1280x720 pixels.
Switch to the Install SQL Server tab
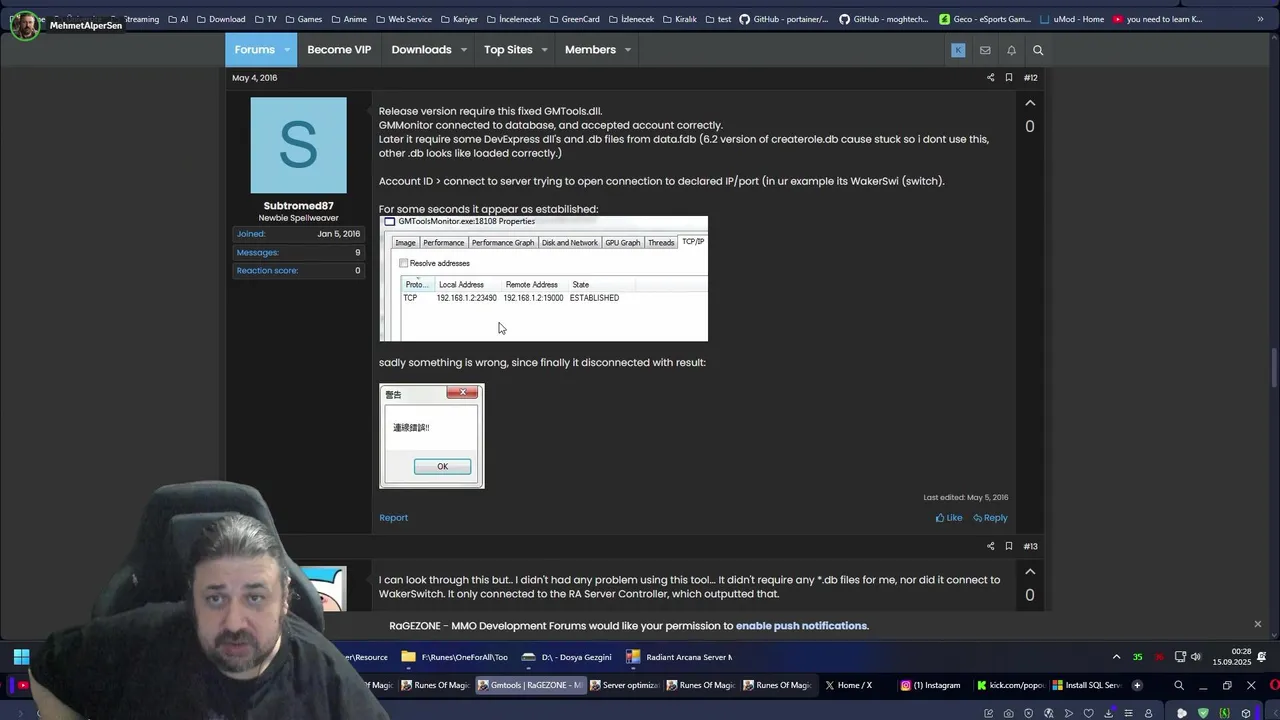[1086, 685]
